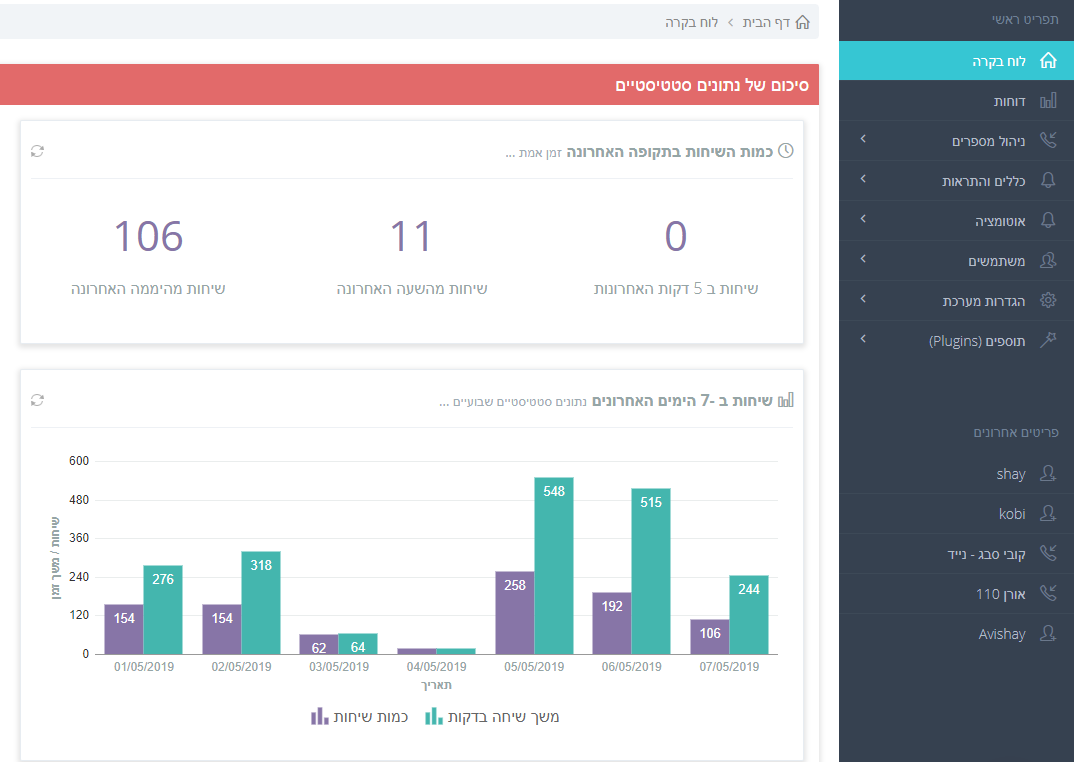
Task: Click the לוח בקרה breadcrumb text
Action: 692,23
